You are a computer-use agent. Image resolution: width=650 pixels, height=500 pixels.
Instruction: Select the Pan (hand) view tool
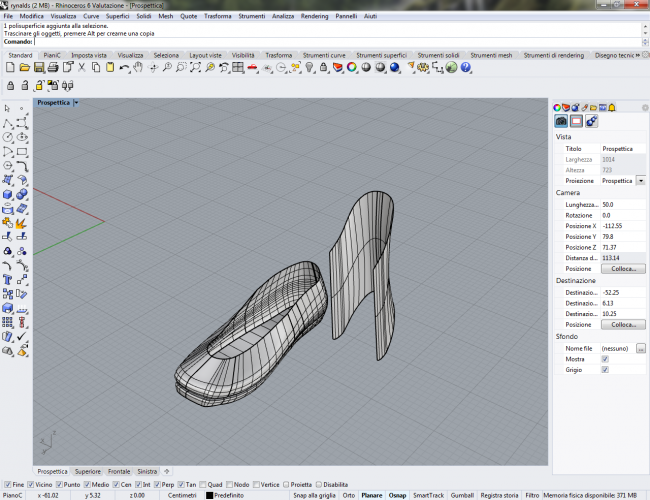pyautogui.click(x=138, y=68)
